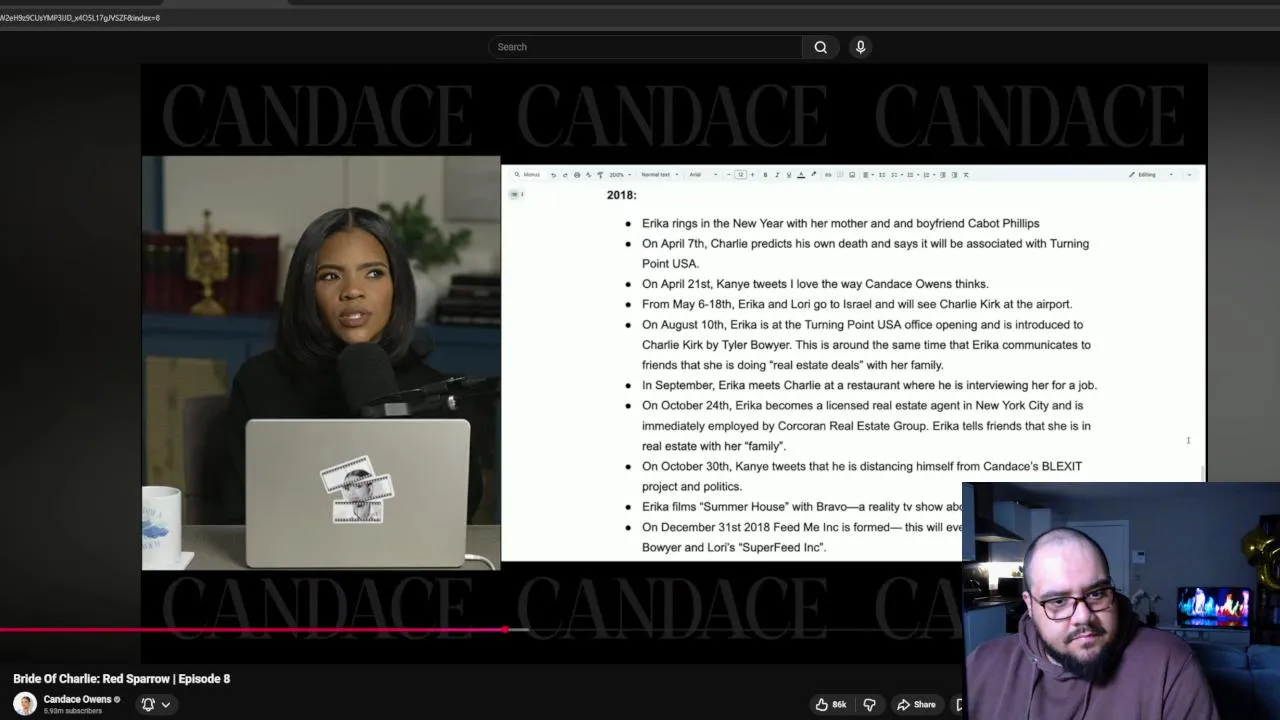Click the decrease indent icon
Image resolution: width=1280 pixels, height=720 pixels.
942,175
